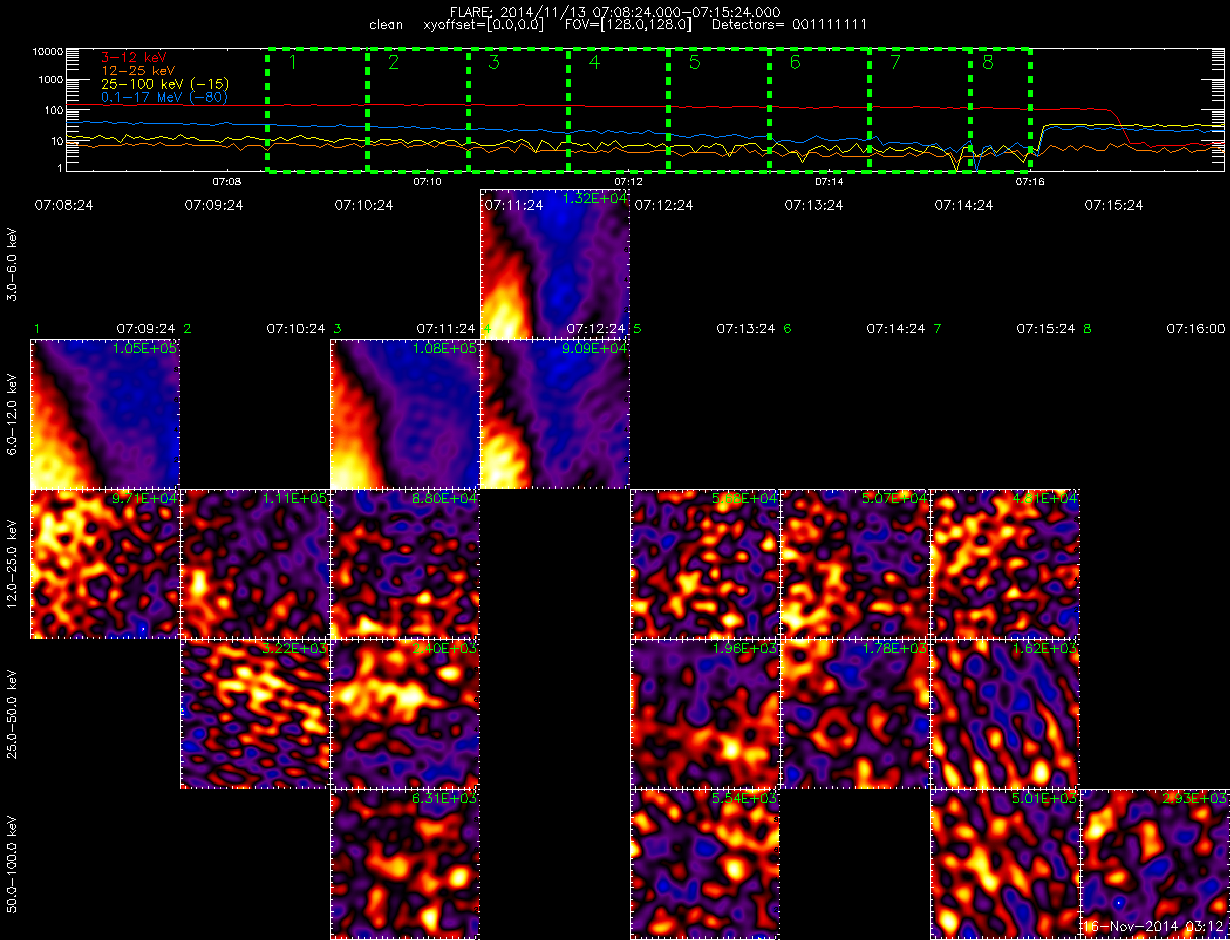
Task: Click the 07:16 tick on the time axis
Action: point(1030,182)
